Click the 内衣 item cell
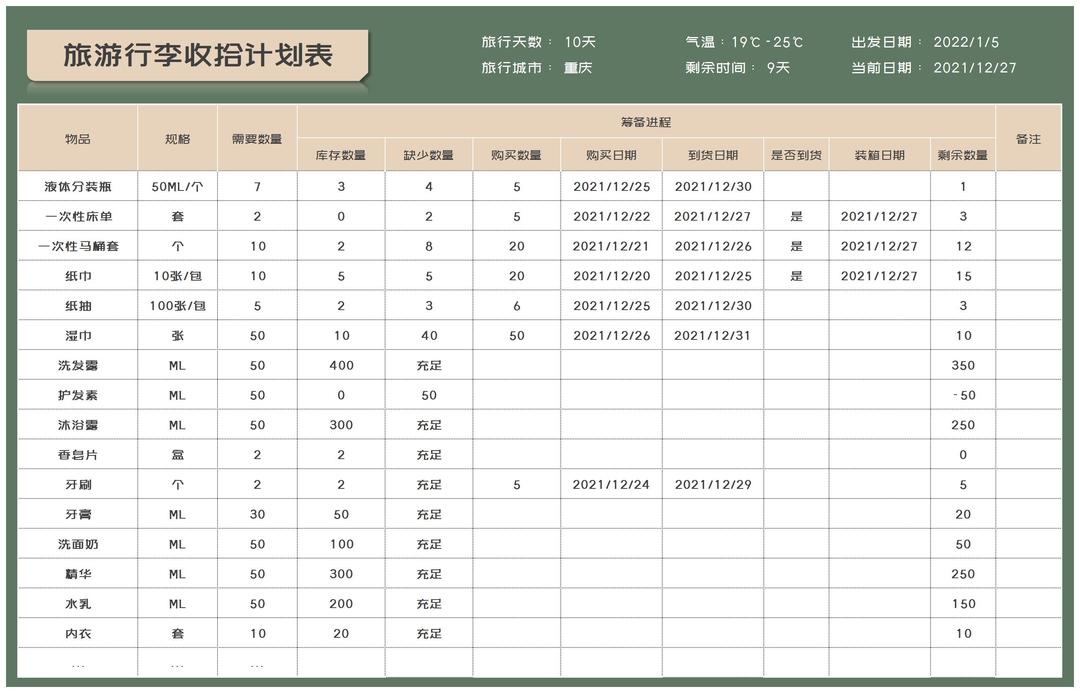The height and width of the screenshot is (693, 1080). (x=78, y=634)
